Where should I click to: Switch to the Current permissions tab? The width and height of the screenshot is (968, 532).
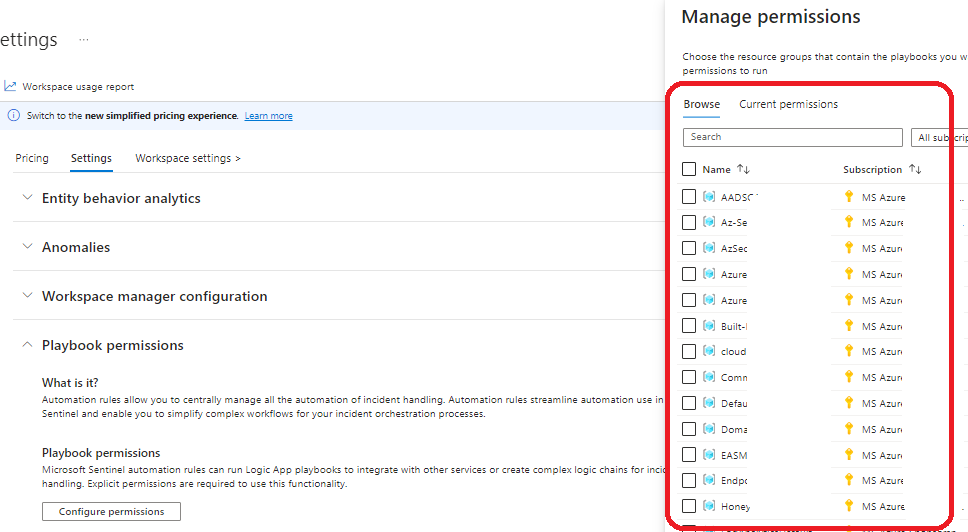pyautogui.click(x=788, y=104)
